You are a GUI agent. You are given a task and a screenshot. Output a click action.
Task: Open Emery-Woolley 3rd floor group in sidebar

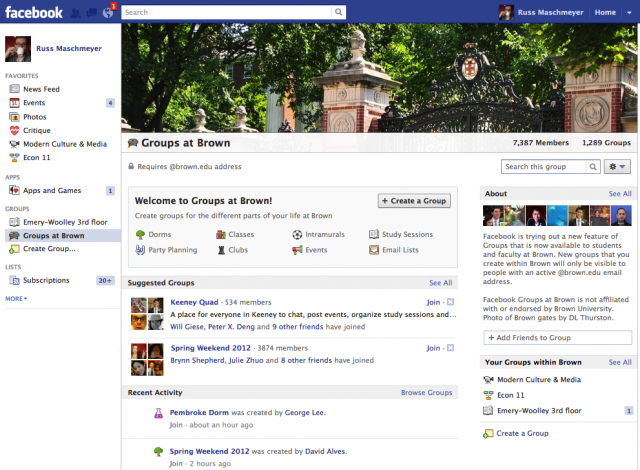tap(64, 222)
